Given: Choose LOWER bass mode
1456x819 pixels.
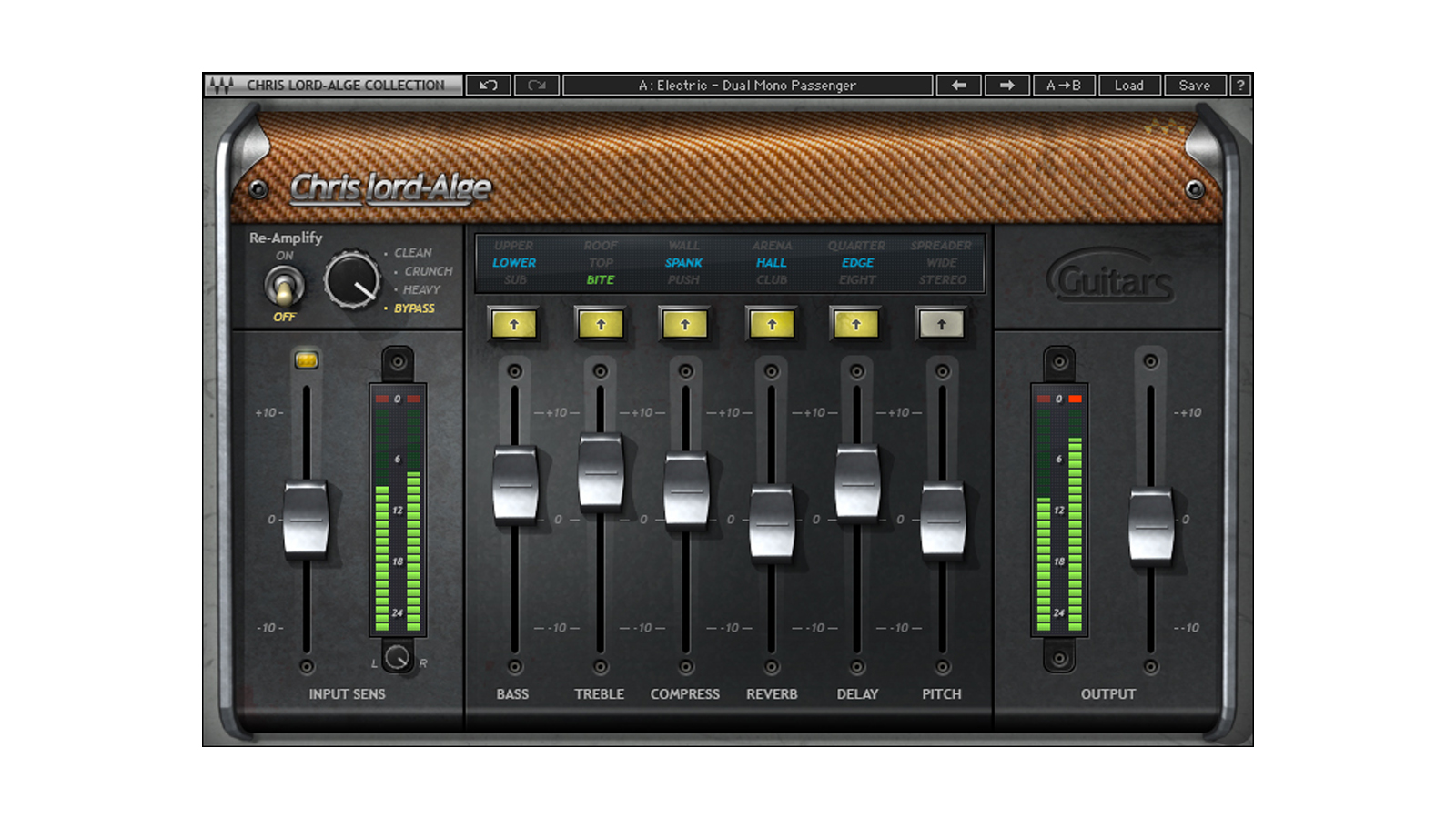Looking at the screenshot, I should 514,263.
